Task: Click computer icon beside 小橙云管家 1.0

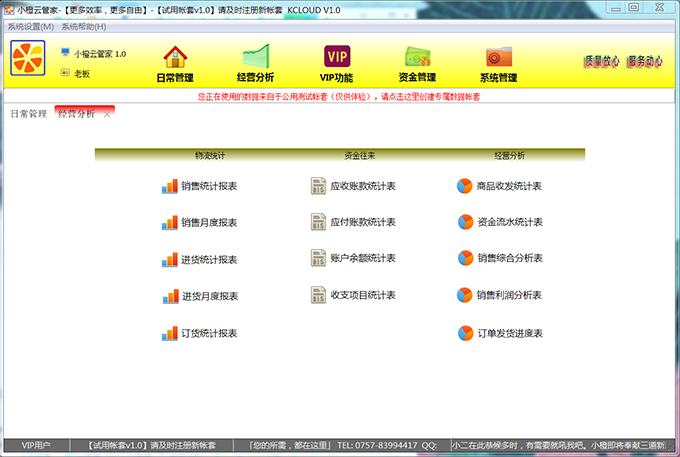Action: pos(65,52)
